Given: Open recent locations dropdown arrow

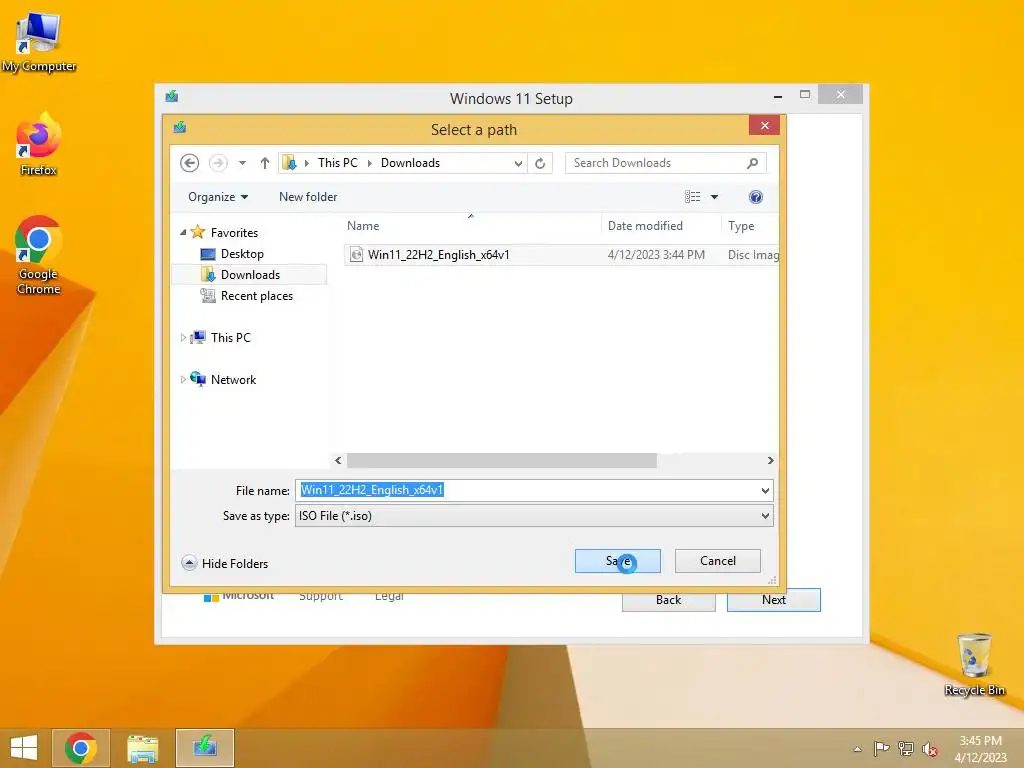Looking at the screenshot, I should pyautogui.click(x=242, y=163).
